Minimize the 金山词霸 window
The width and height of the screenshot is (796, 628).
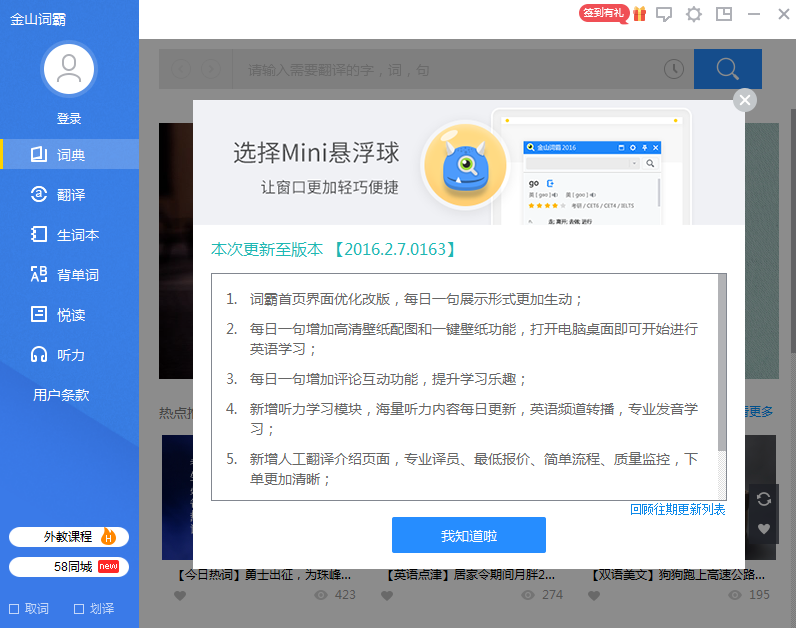[x=754, y=14]
